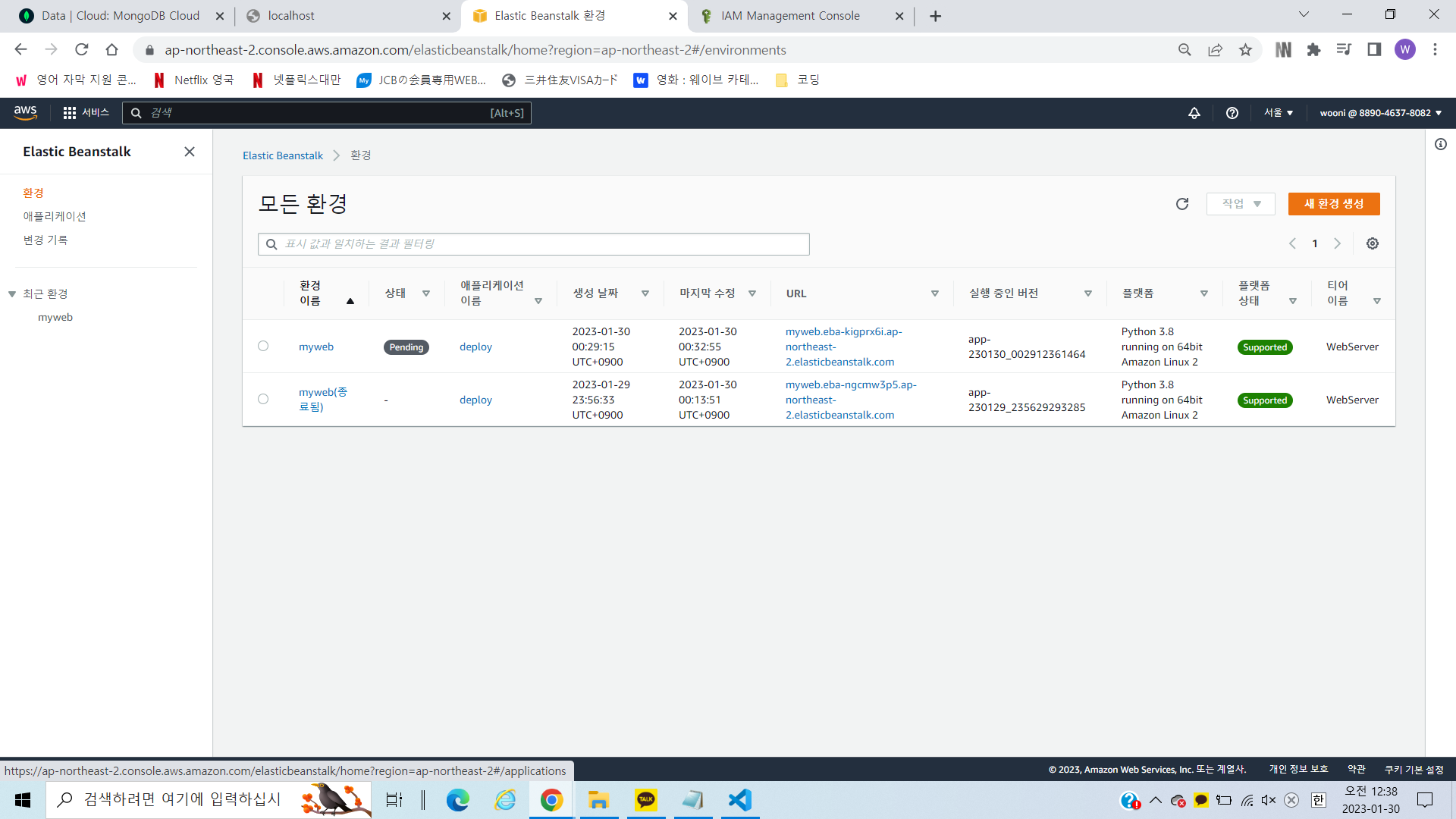Open the myweb environment link

[x=316, y=347]
